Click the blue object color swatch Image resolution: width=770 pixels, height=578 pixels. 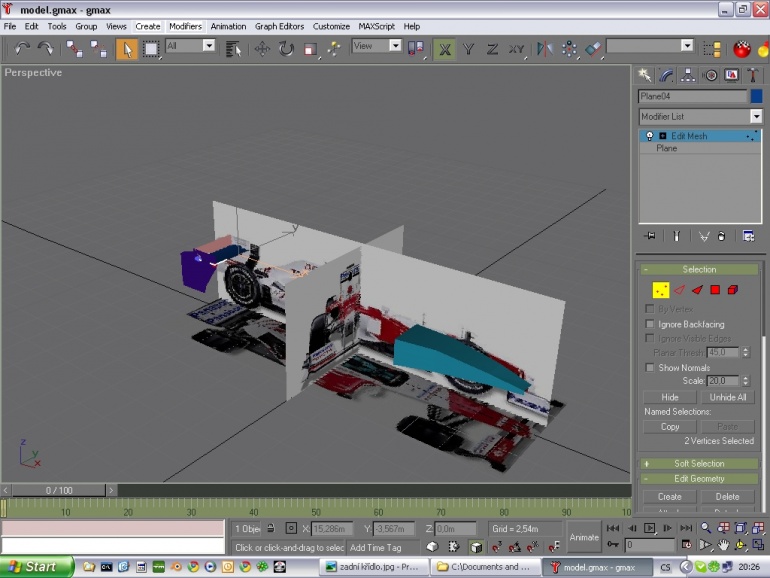(x=756, y=96)
